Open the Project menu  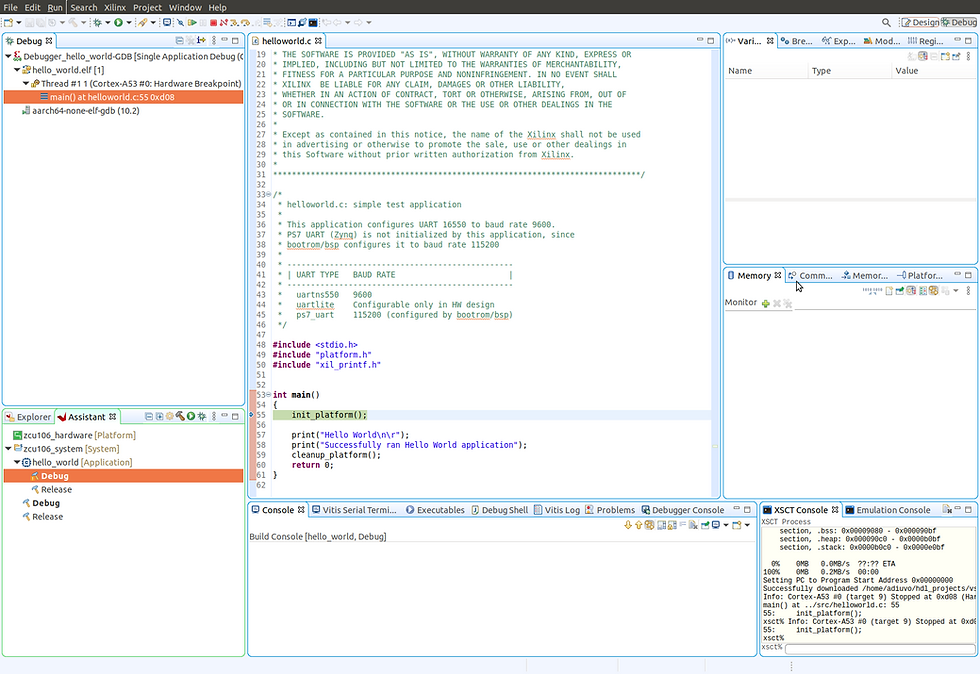click(x=148, y=8)
